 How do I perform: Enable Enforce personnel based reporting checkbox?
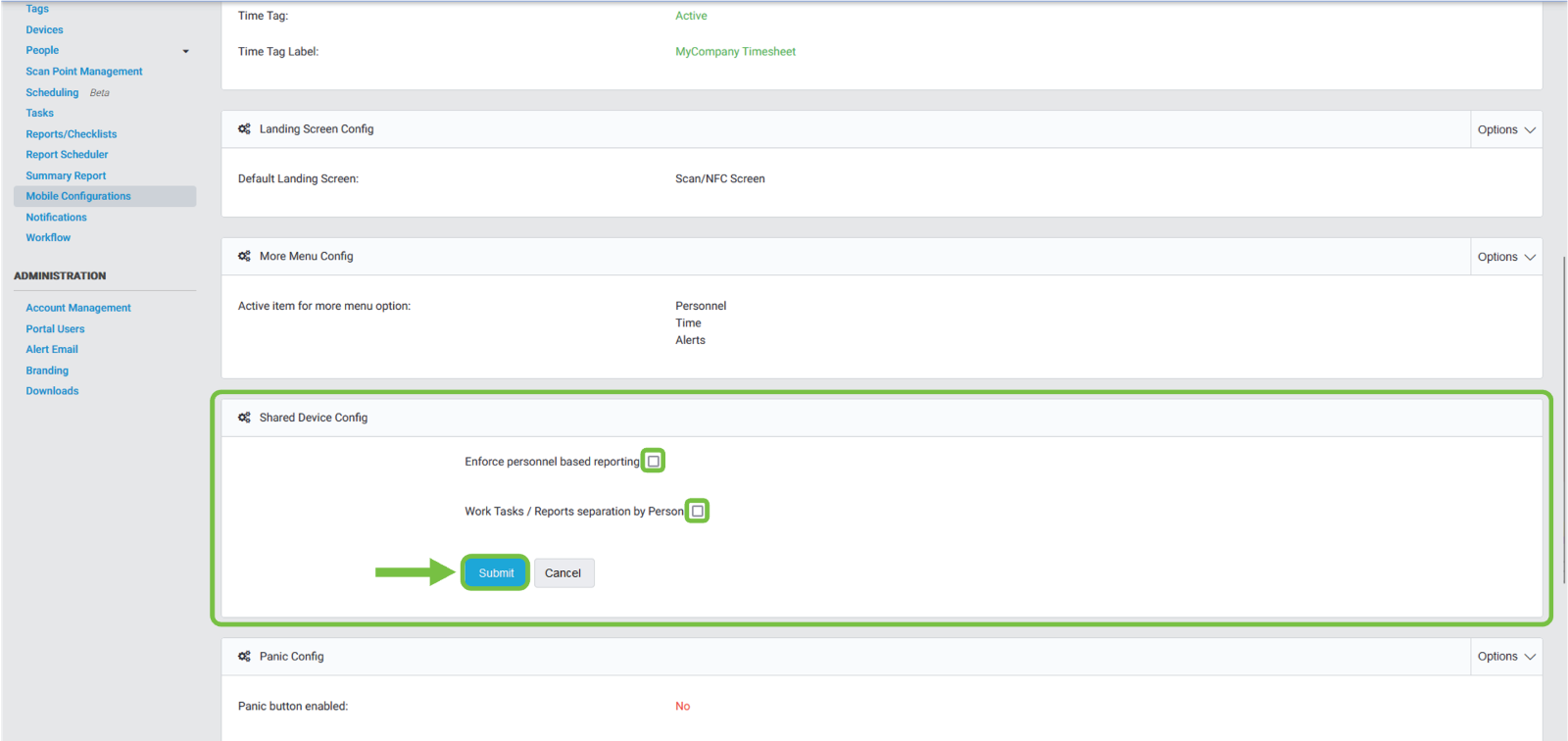point(654,462)
